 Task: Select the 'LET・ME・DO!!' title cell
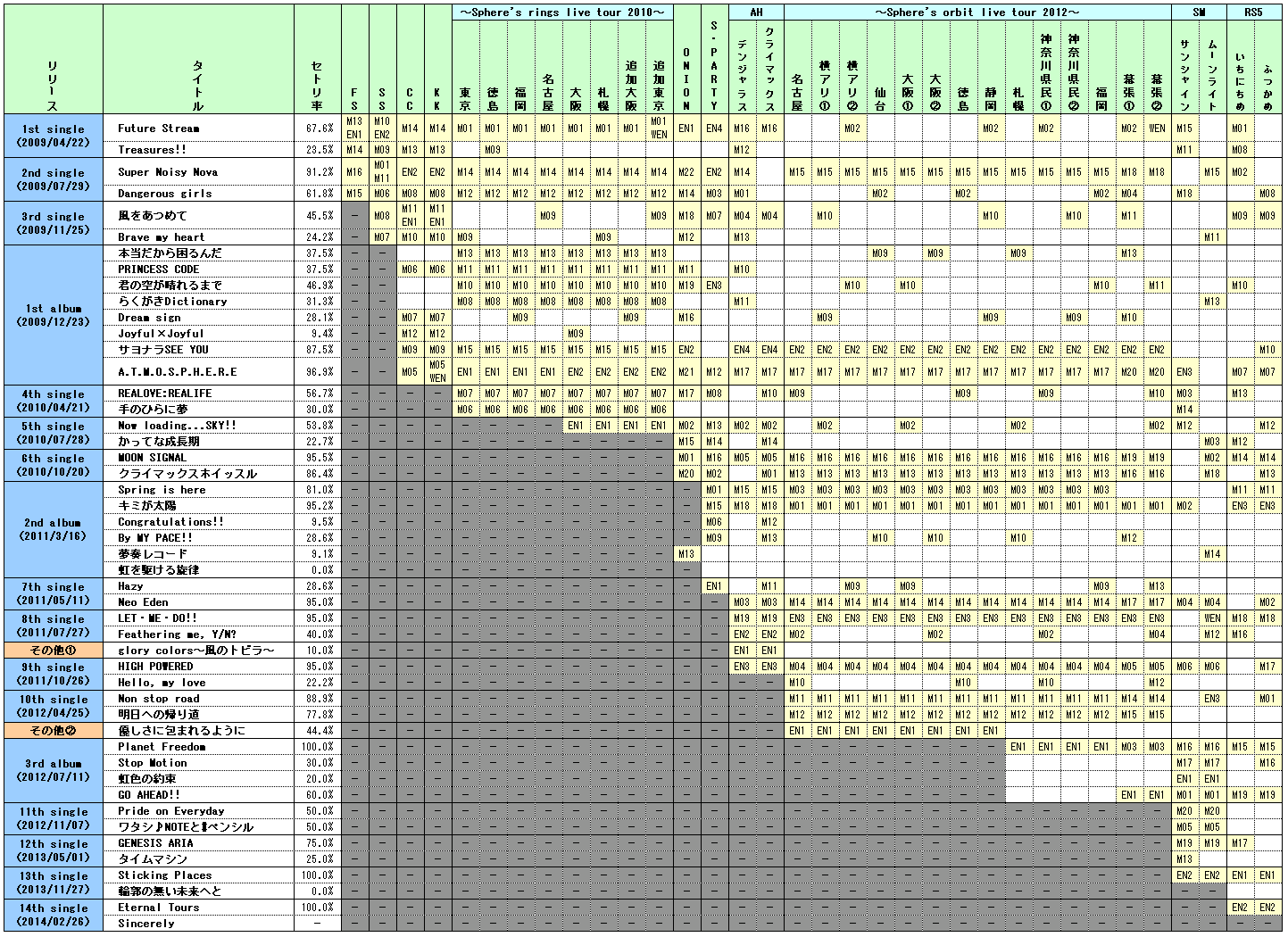pos(198,618)
